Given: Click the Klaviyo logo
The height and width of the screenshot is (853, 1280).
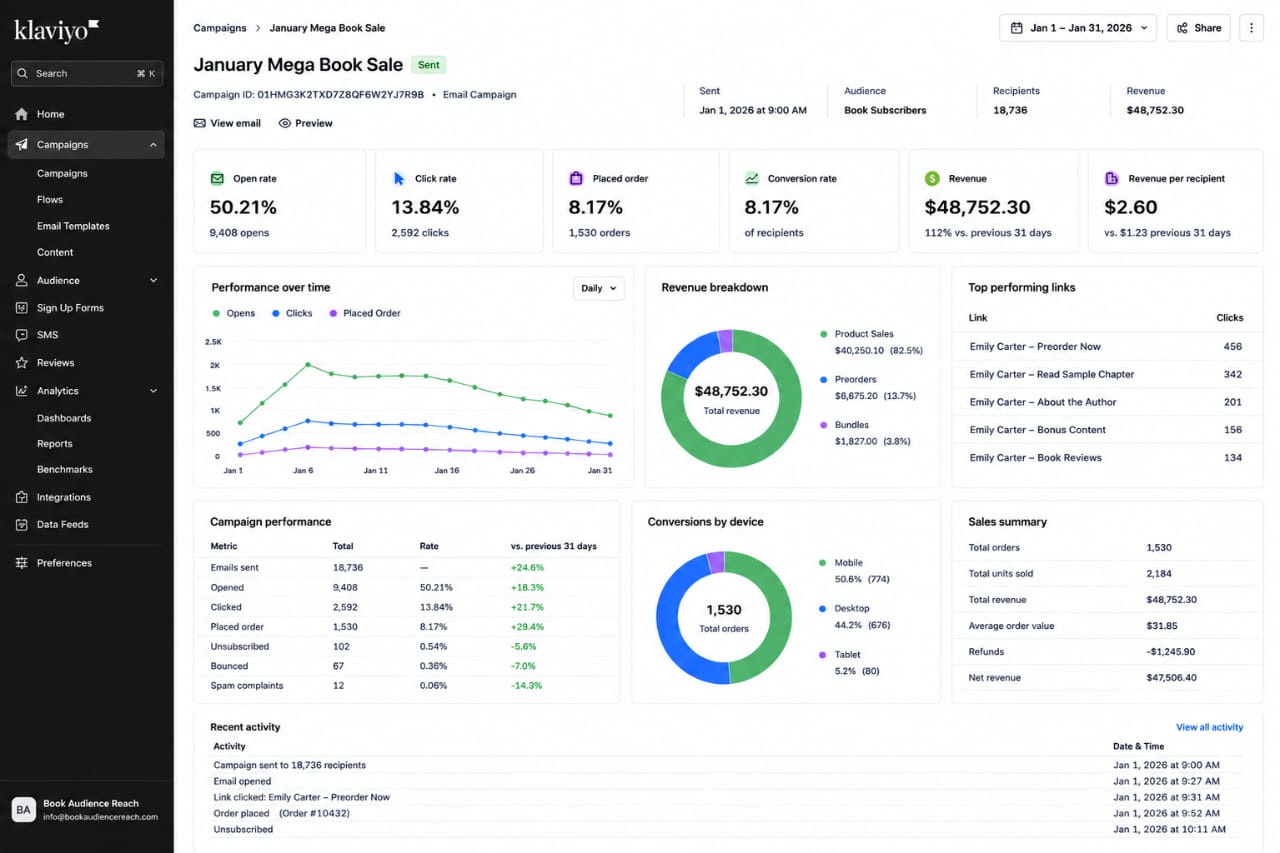Looking at the screenshot, I should [56, 31].
